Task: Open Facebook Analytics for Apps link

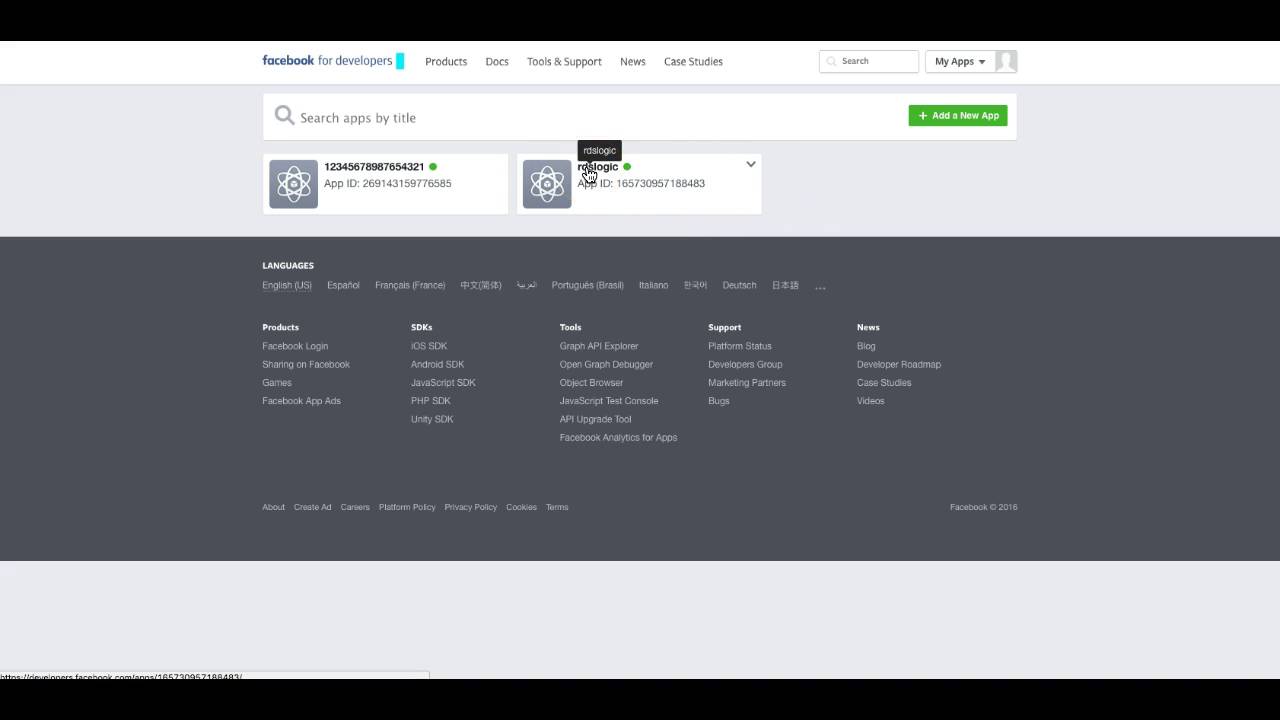Action: tap(618, 437)
